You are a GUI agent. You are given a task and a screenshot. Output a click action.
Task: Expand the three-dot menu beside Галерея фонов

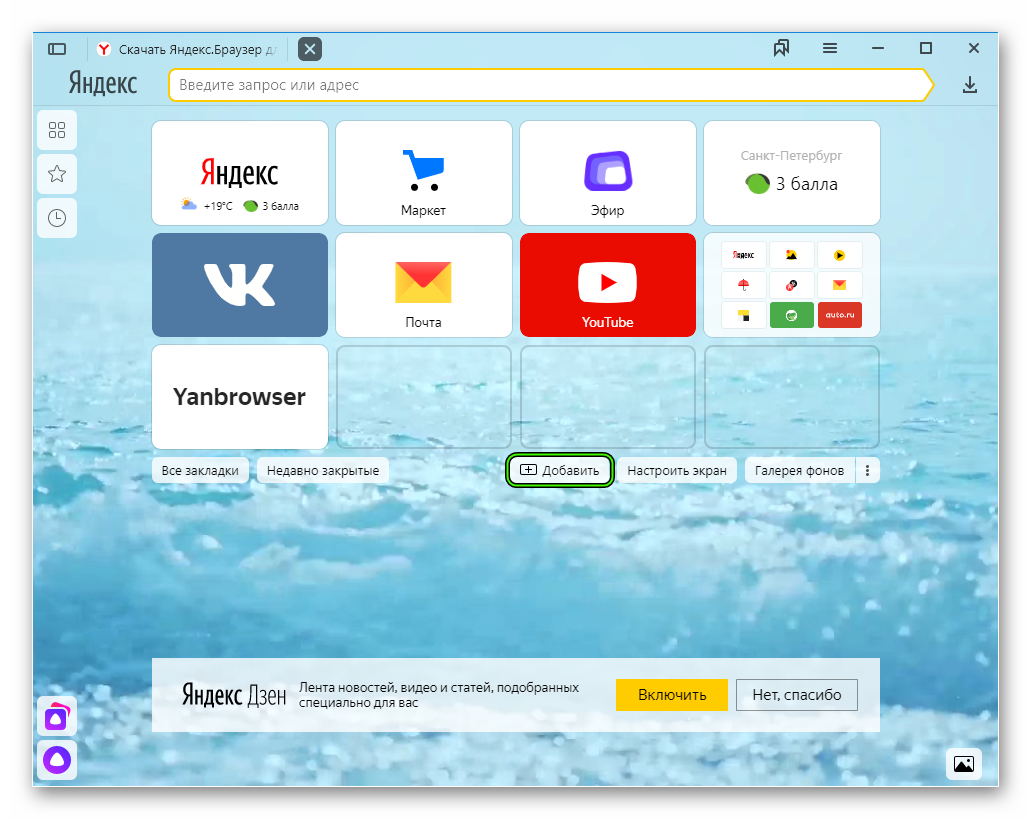(868, 471)
